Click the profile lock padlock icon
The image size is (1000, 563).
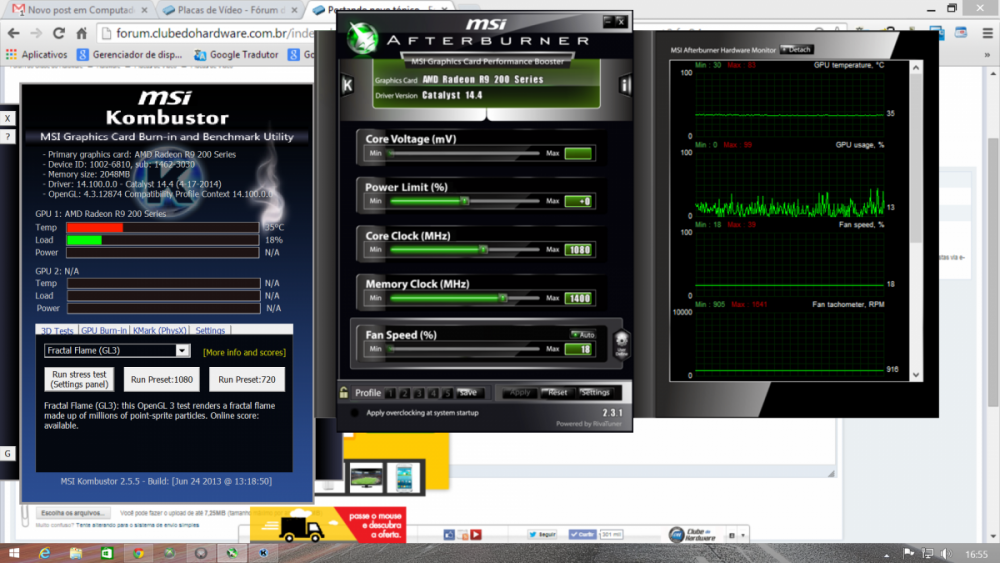coord(344,393)
